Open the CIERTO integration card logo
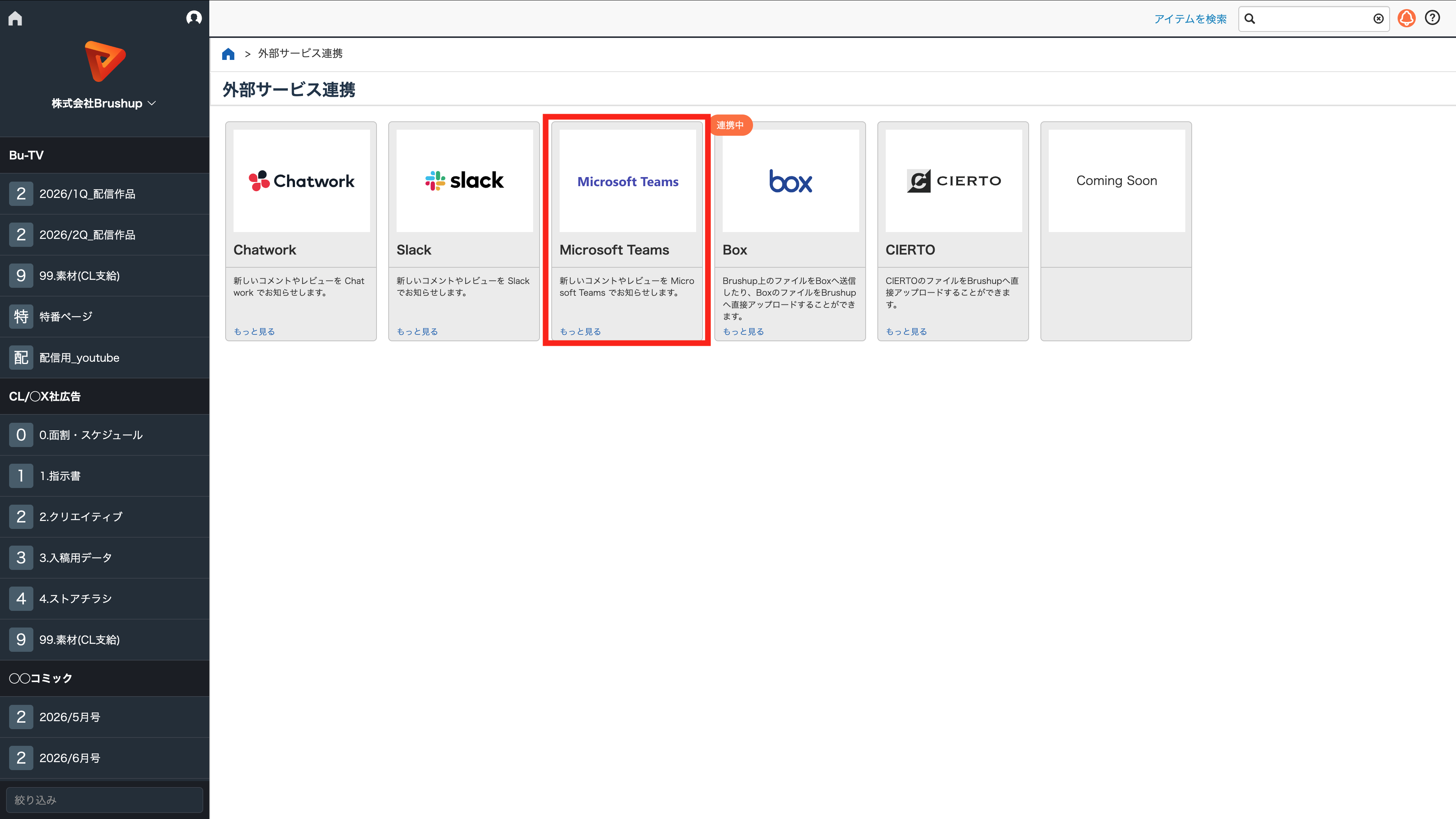 point(954,181)
